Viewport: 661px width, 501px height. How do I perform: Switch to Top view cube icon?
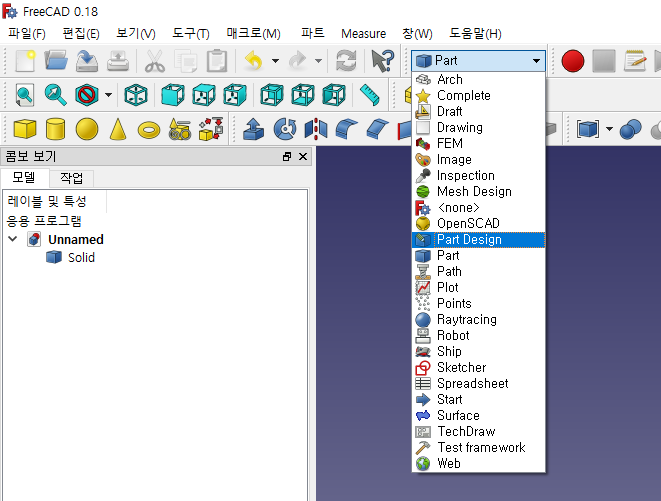(204, 95)
